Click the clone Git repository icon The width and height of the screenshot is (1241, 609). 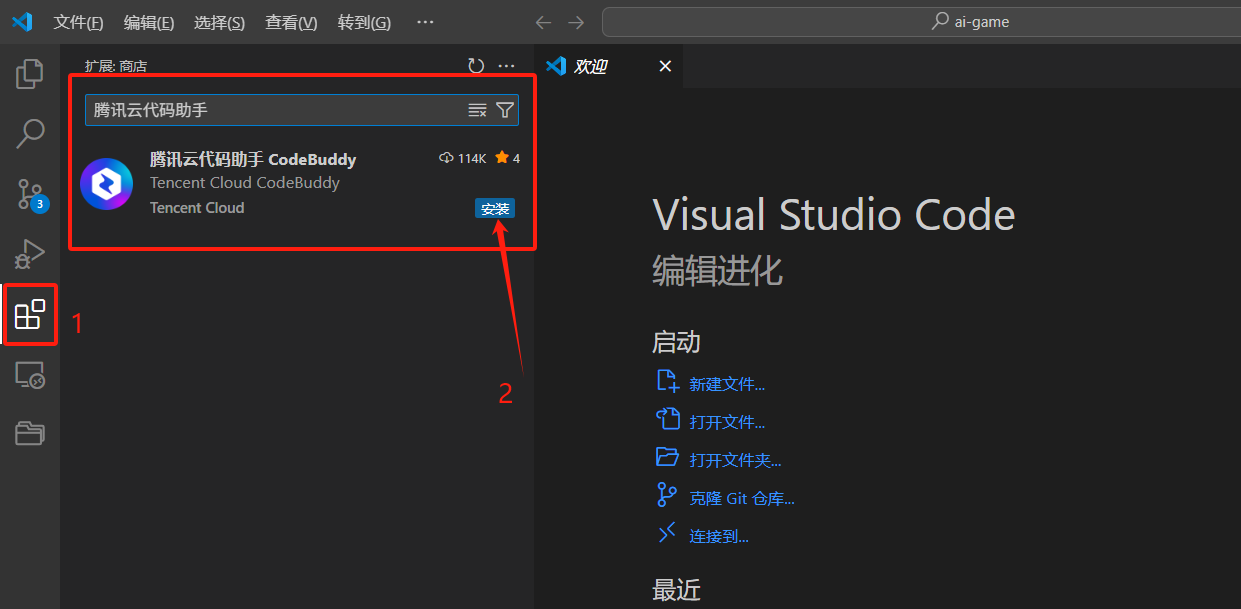[x=667, y=494]
